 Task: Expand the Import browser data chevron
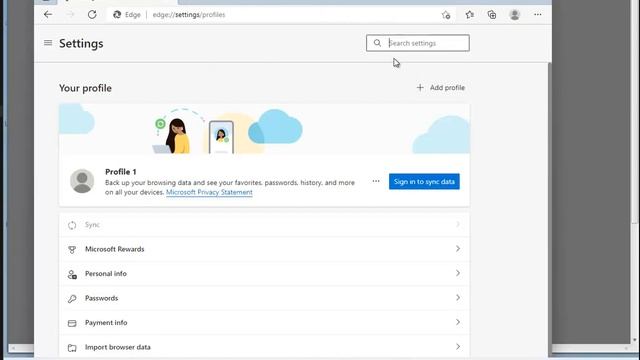458,347
